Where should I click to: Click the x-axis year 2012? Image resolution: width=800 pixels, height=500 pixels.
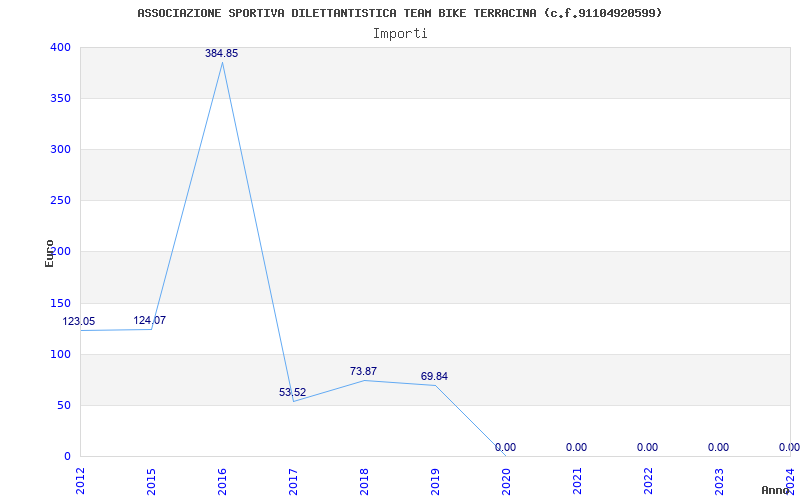[80, 482]
